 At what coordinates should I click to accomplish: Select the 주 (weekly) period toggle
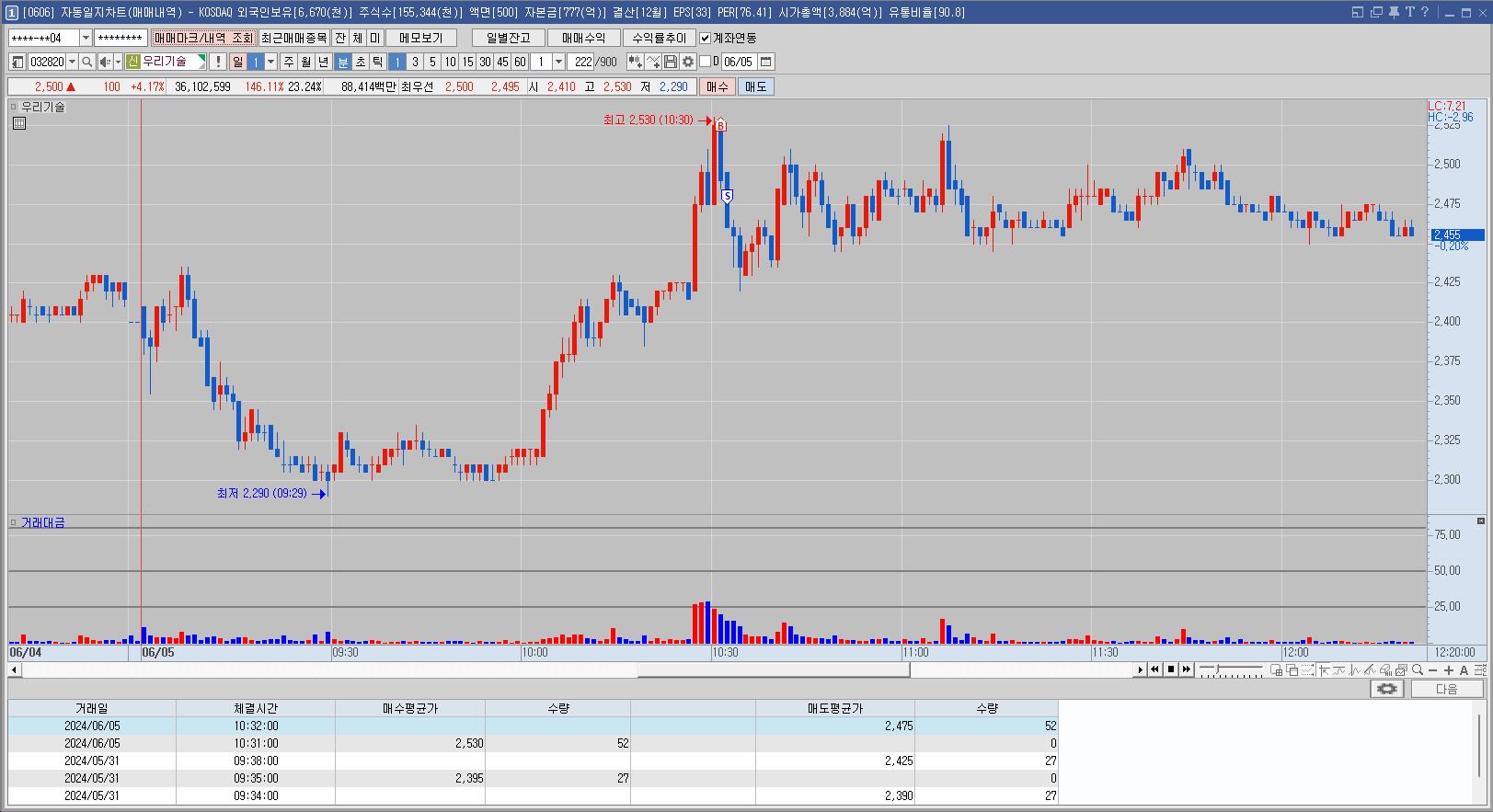(x=288, y=62)
